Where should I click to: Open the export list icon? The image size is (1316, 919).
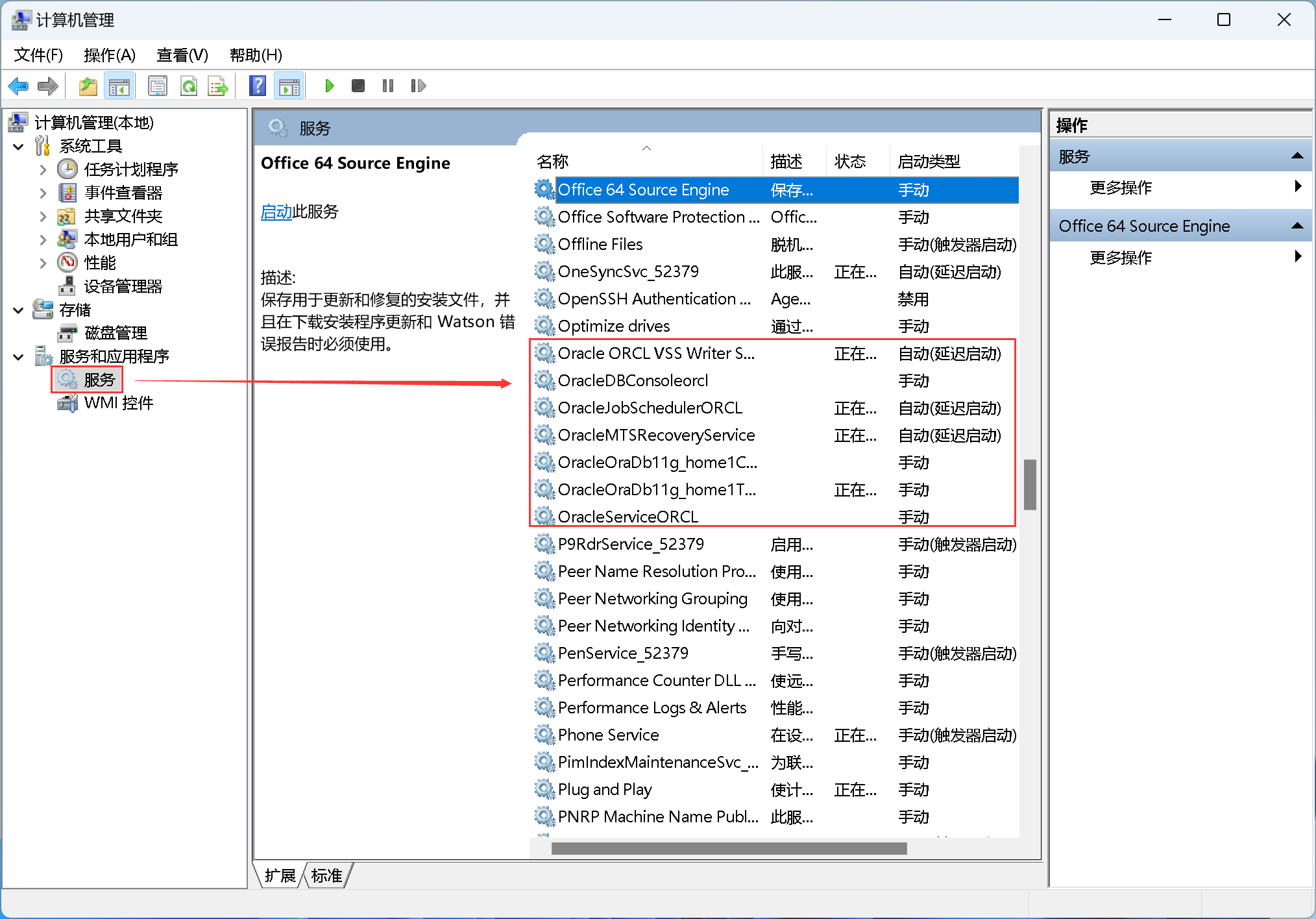click(217, 86)
